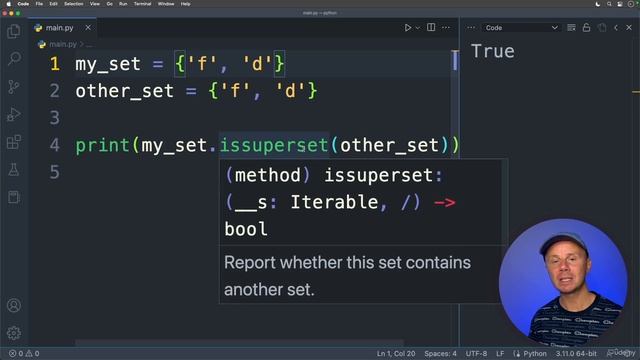The width and height of the screenshot is (640, 360).
Task: Click main.py in the breadcrumb
Action: pos(63,44)
